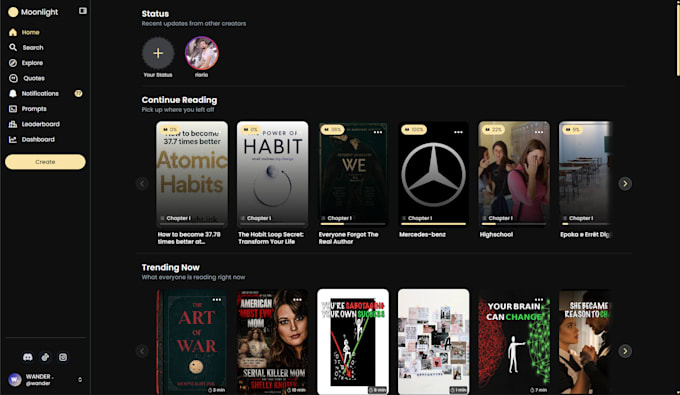Open American Most Evil Mom cover
Image resolution: width=680 pixels, height=395 pixels.
[x=272, y=342]
